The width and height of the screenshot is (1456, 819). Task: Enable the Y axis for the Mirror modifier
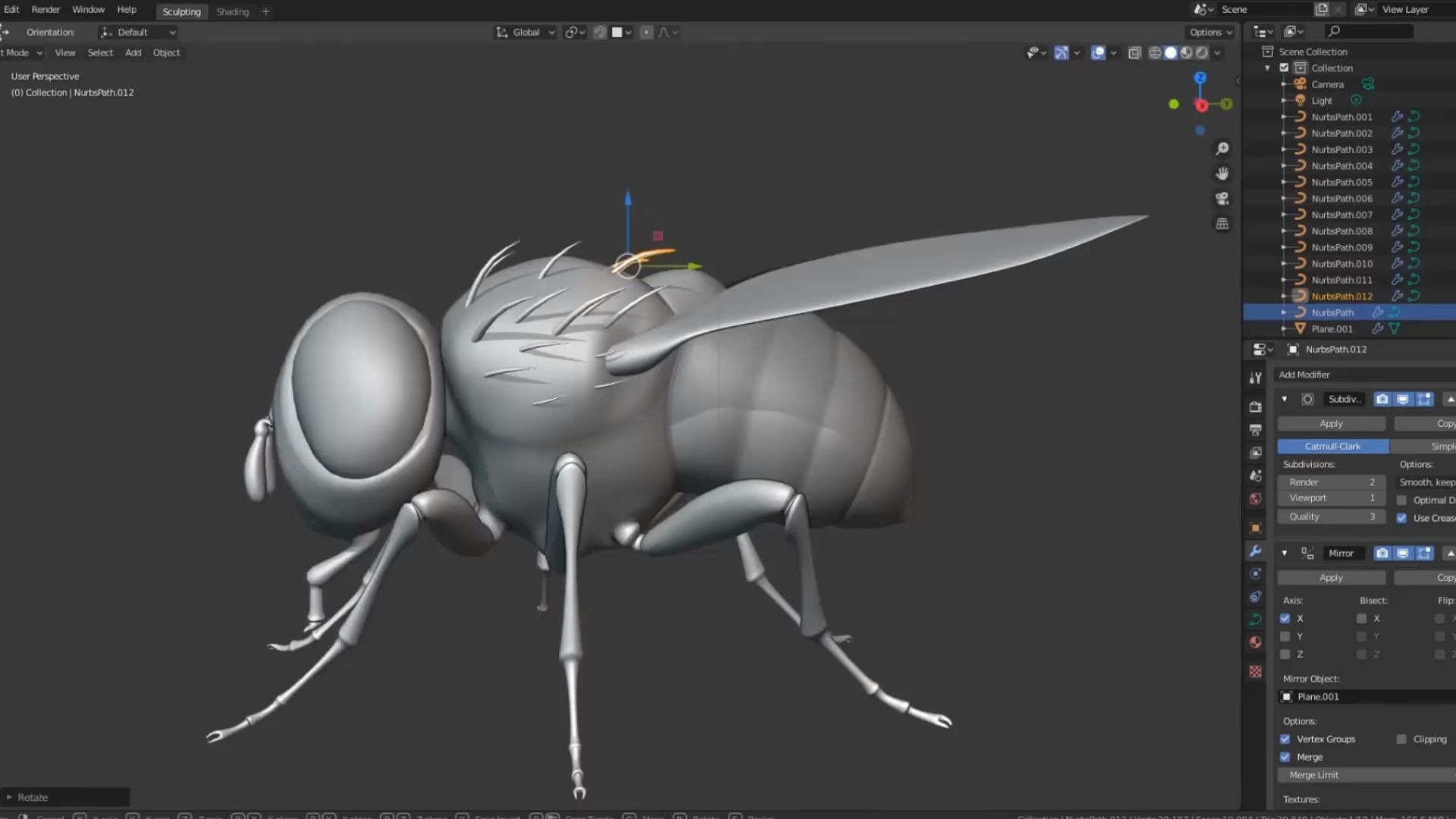pos(1285,636)
